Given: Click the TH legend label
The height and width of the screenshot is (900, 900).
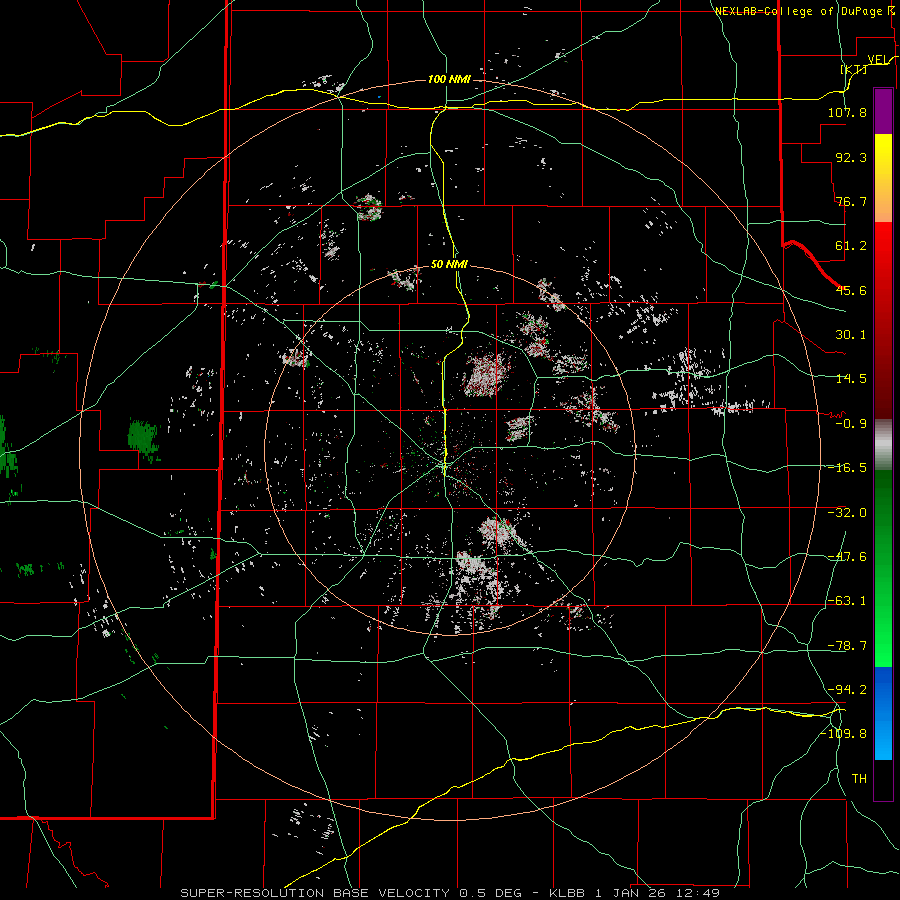Looking at the screenshot, I should tap(859, 778).
